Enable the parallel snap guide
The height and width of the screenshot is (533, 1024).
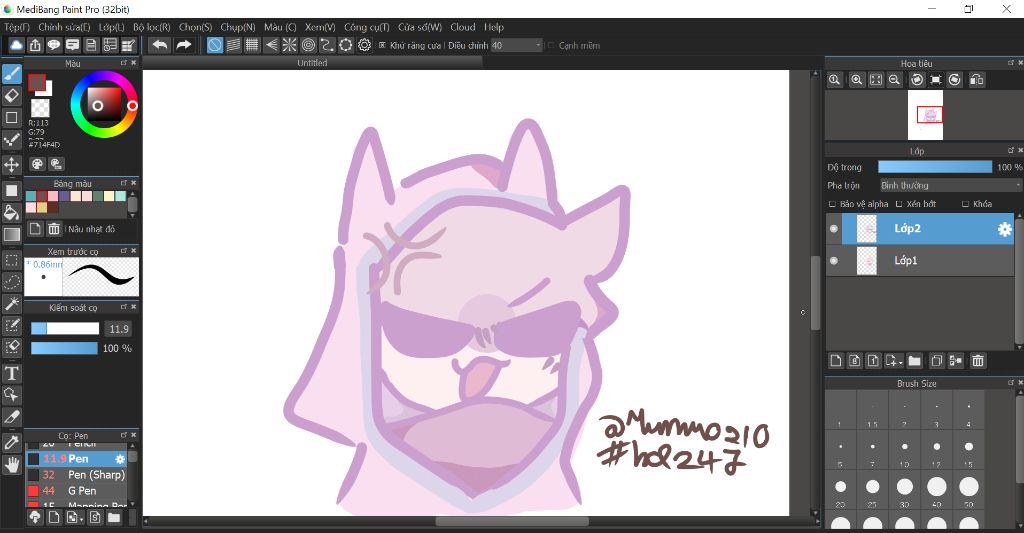tap(233, 45)
